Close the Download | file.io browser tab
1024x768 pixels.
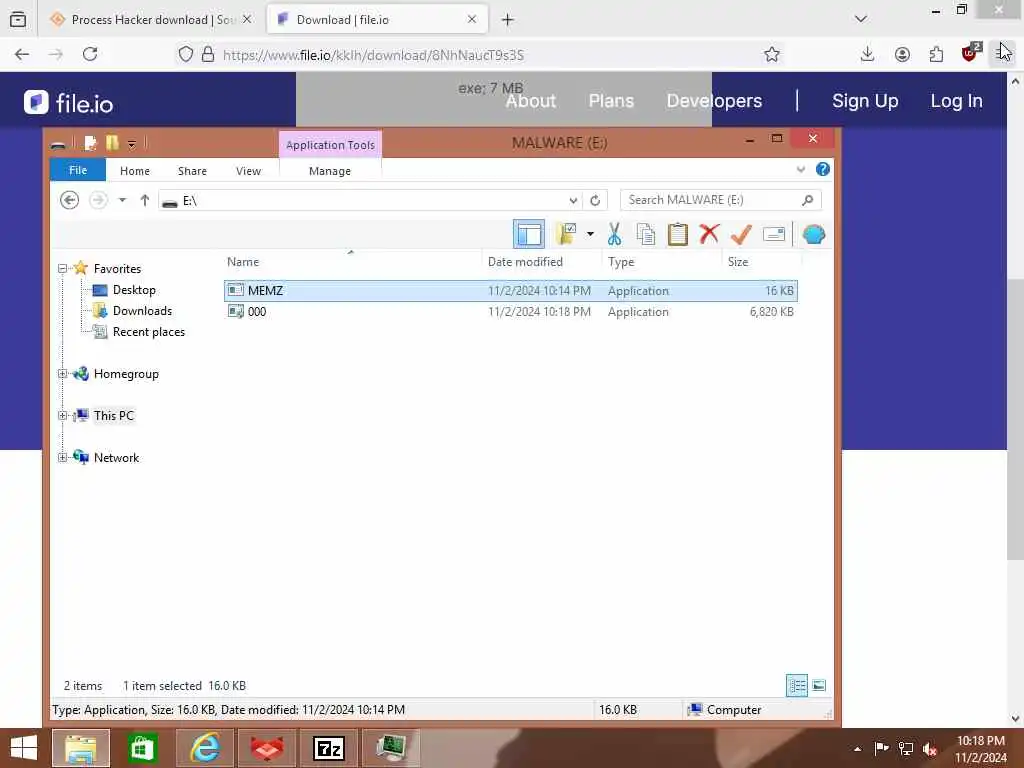(x=472, y=20)
